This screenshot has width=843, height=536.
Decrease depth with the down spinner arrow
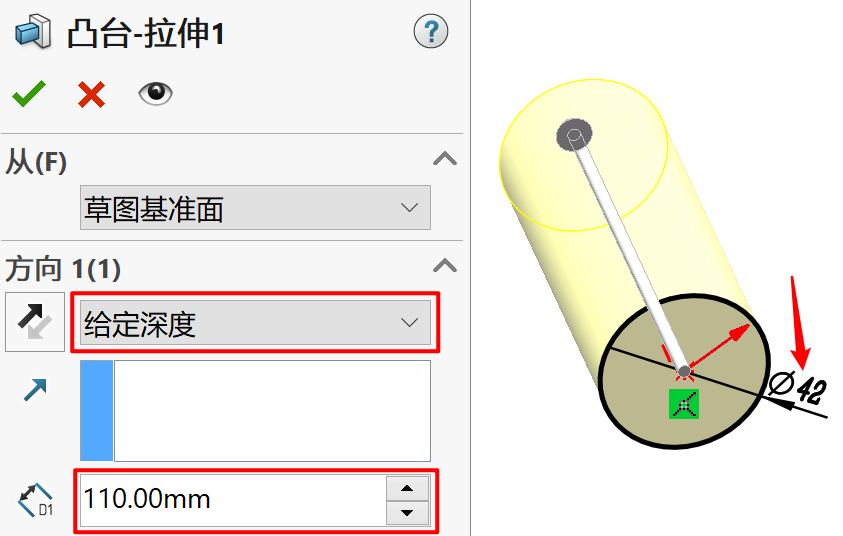pyautogui.click(x=408, y=513)
